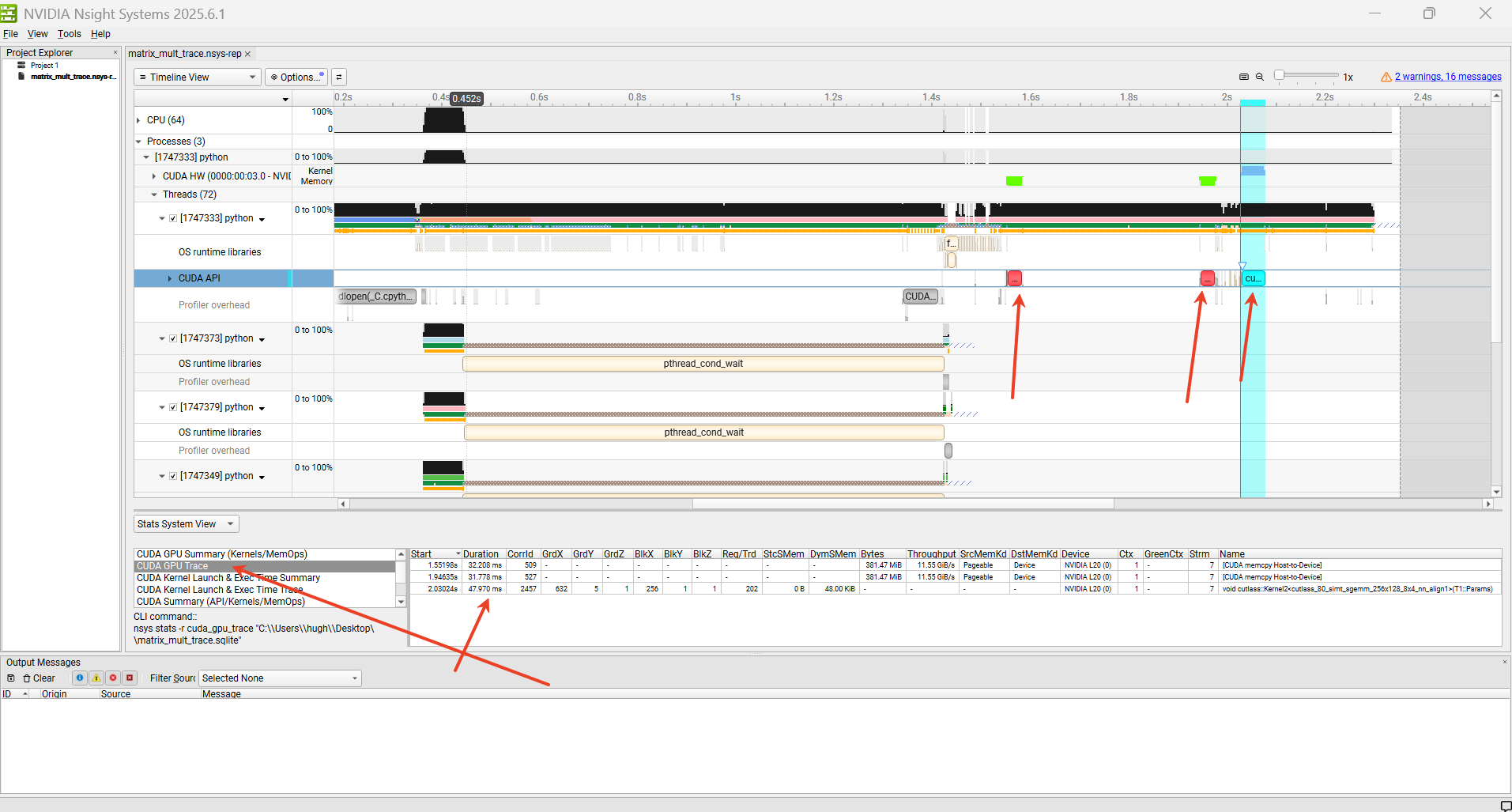Click the pthread_cond_wait block under thread 1747373
The height and width of the screenshot is (812, 1512).
point(703,364)
